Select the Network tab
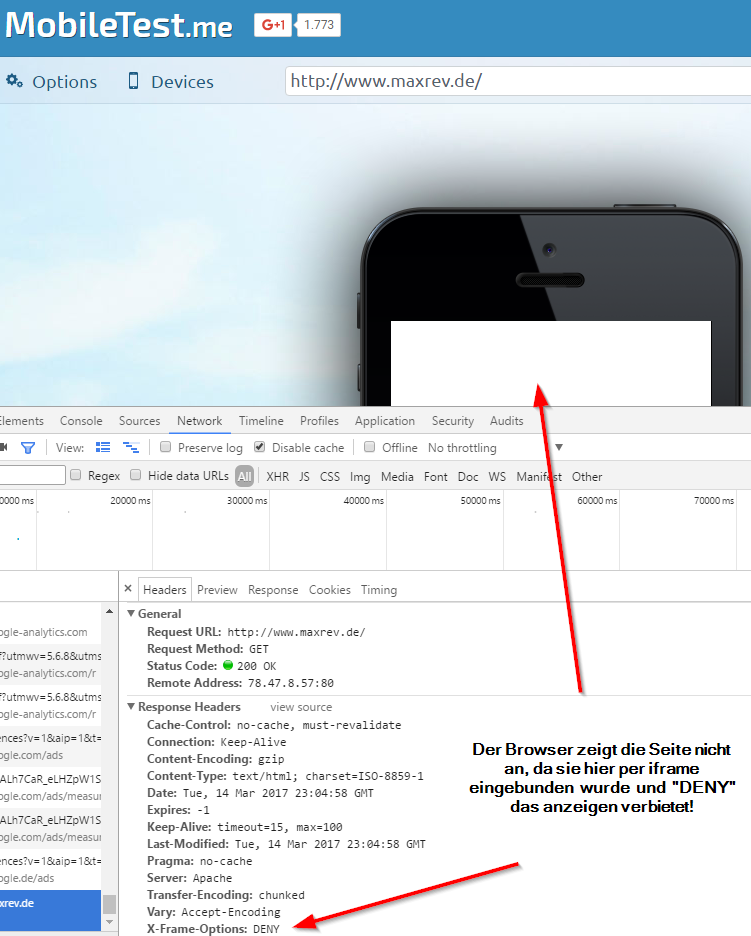Viewport: 751px width, 936px height. click(199, 421)
